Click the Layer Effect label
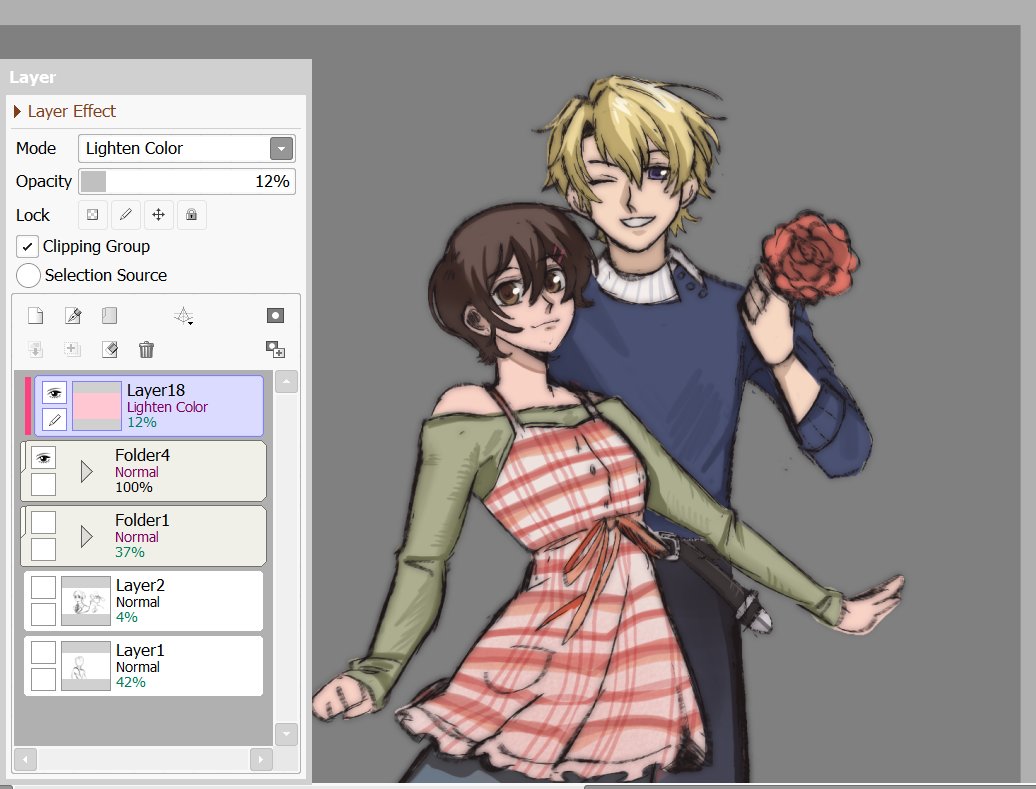Screen dimensions: 1036x789 click(x=71, y=111)
